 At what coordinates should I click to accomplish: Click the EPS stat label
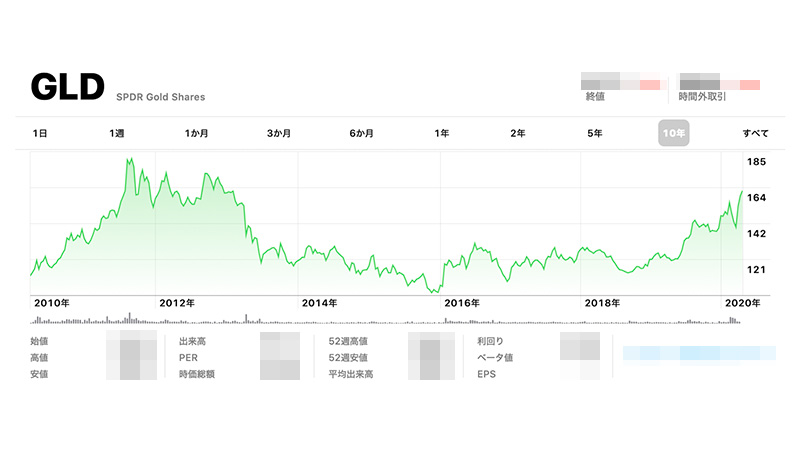486,374
